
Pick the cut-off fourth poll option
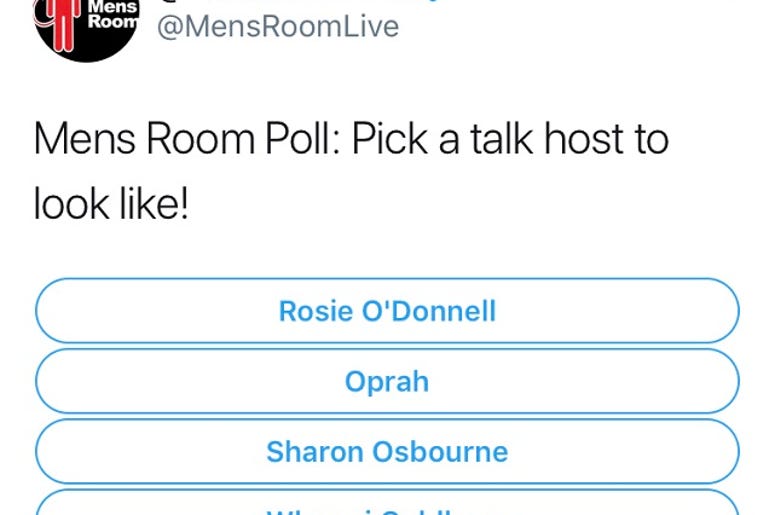point(388,502)
